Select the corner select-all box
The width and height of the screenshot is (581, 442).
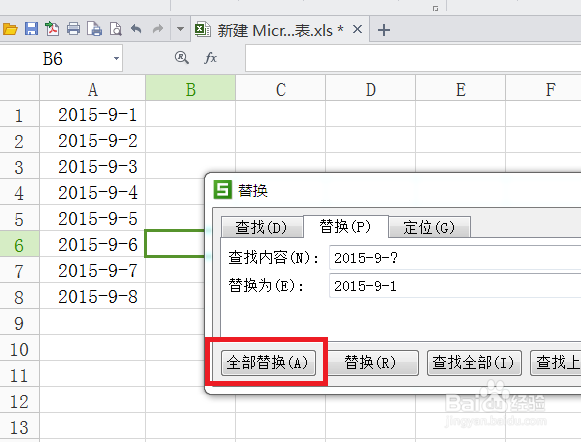pos(19,88)
